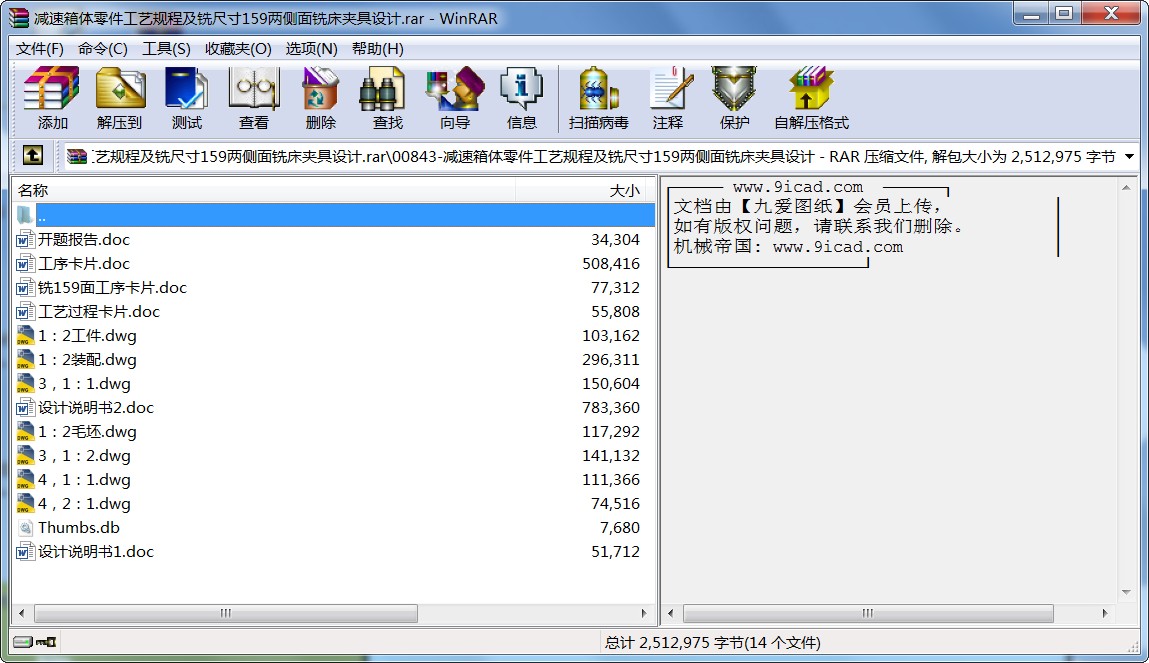The image size is (1149, 663).
Task: Click comment pane horizontal scrollbar thumb
Action: pyautogui.click(x=868, y=613)
